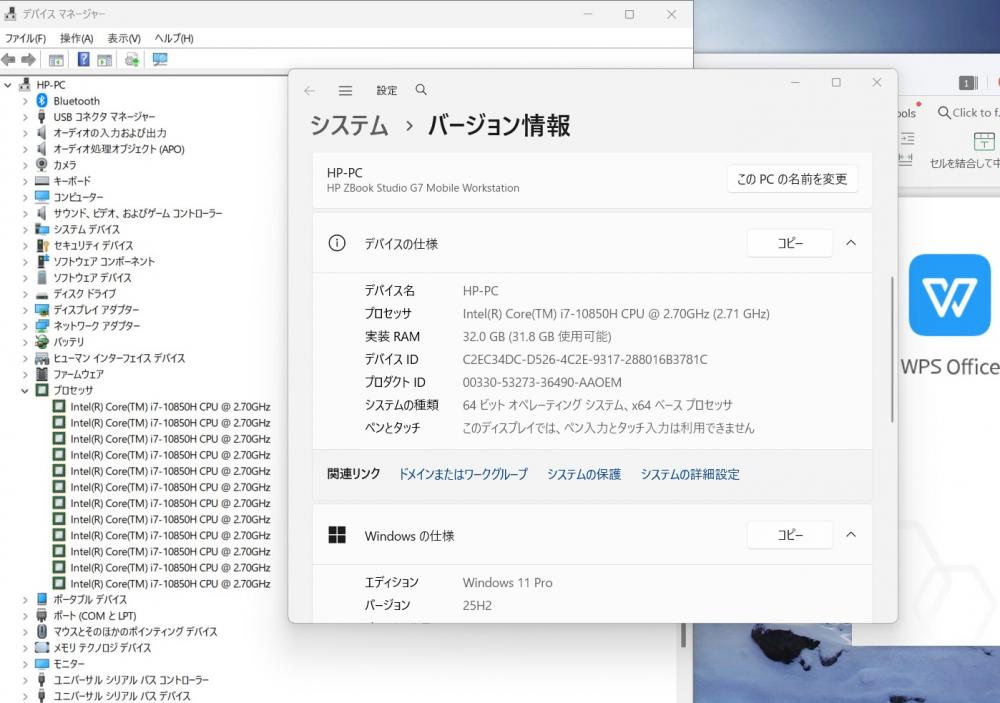1000x703 pixels.
Task: Click the Device Manager vertical scrollbar thumb
Action: (683, 635)
